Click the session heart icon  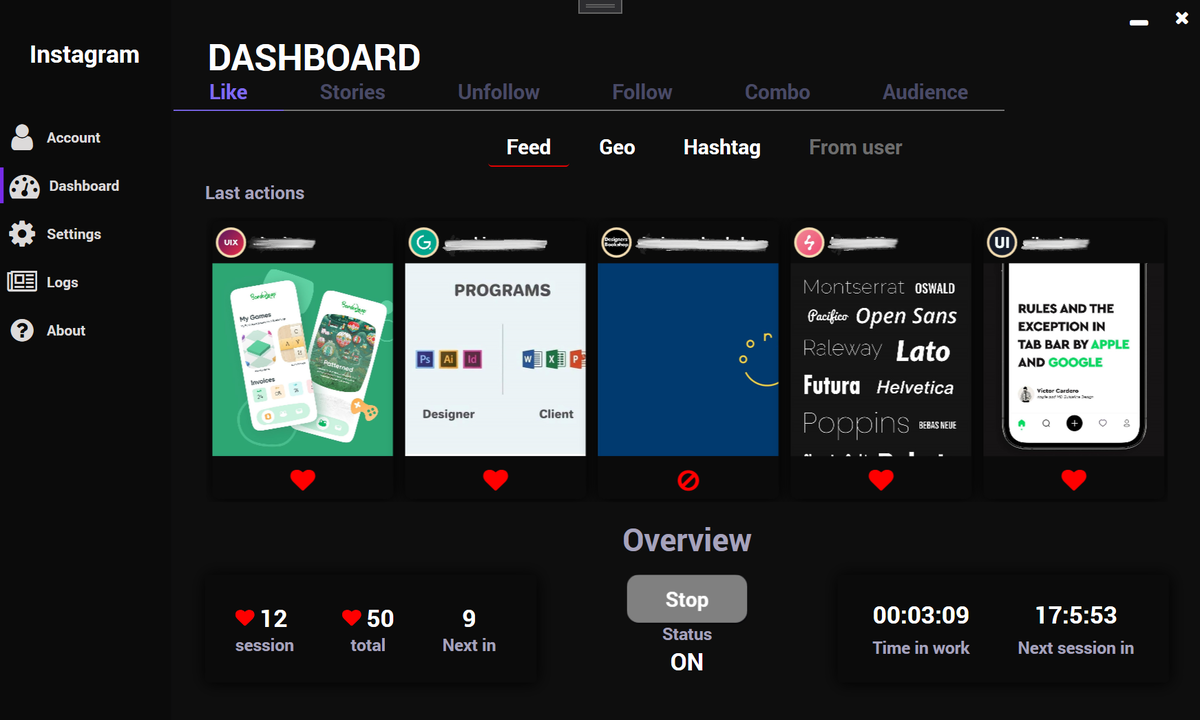coord(245,618)
